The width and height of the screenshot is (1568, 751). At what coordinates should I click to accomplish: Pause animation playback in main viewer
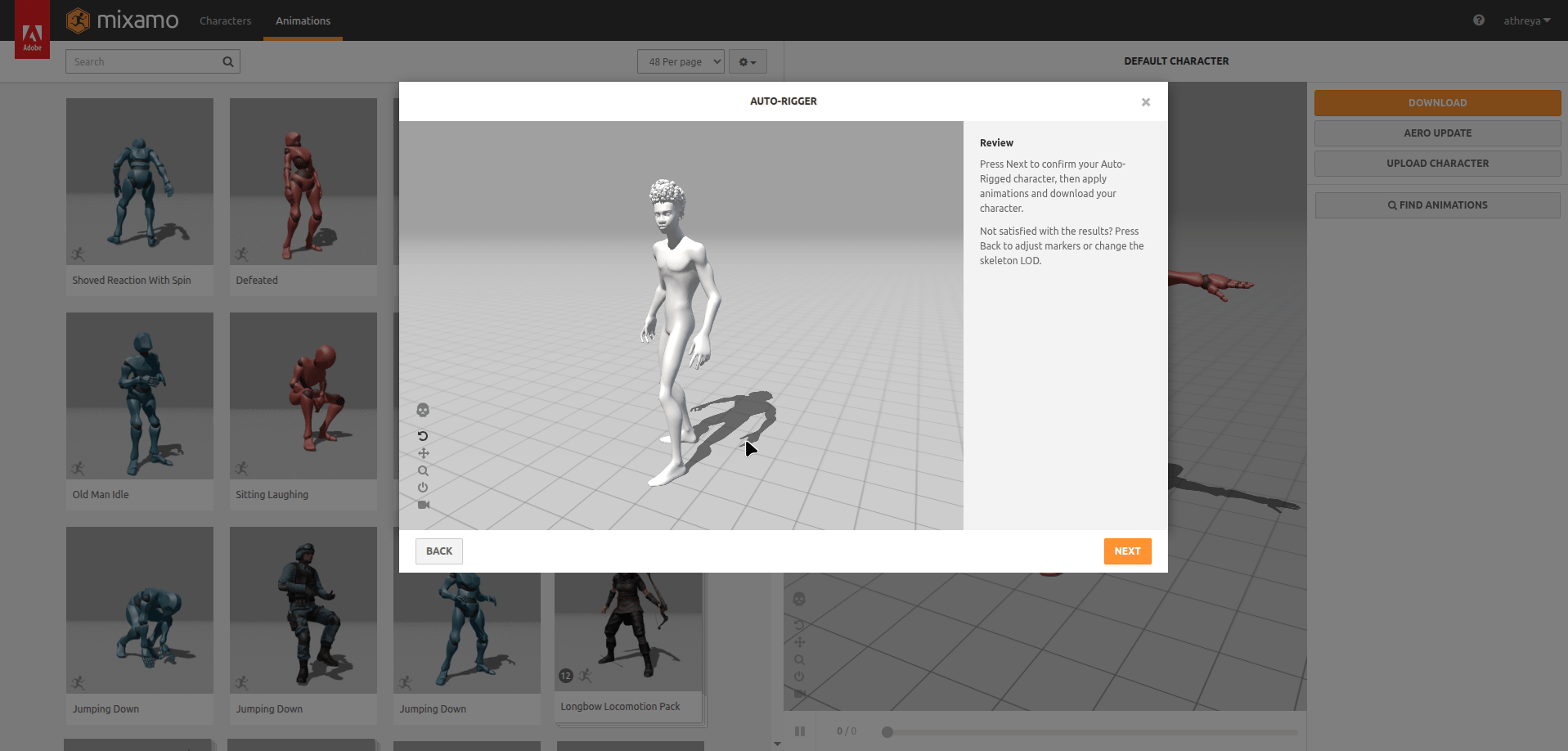(800, 731)
